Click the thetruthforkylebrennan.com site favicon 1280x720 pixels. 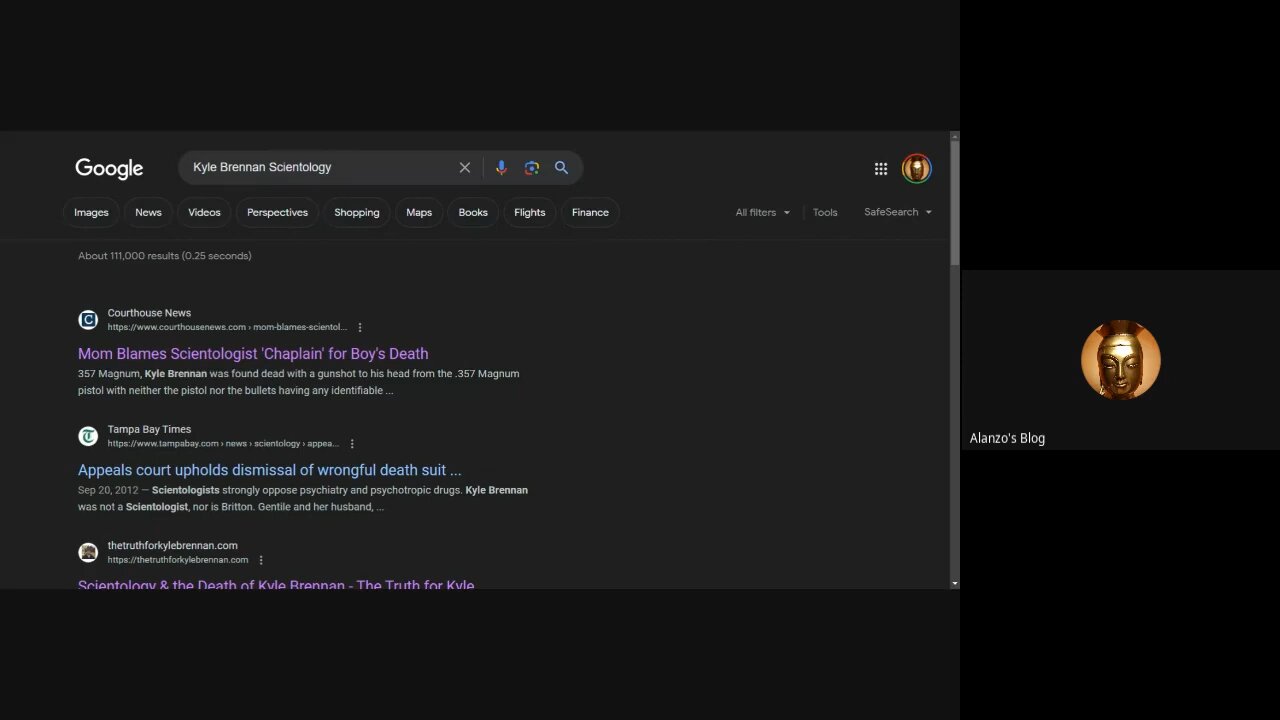click(88, 552)
